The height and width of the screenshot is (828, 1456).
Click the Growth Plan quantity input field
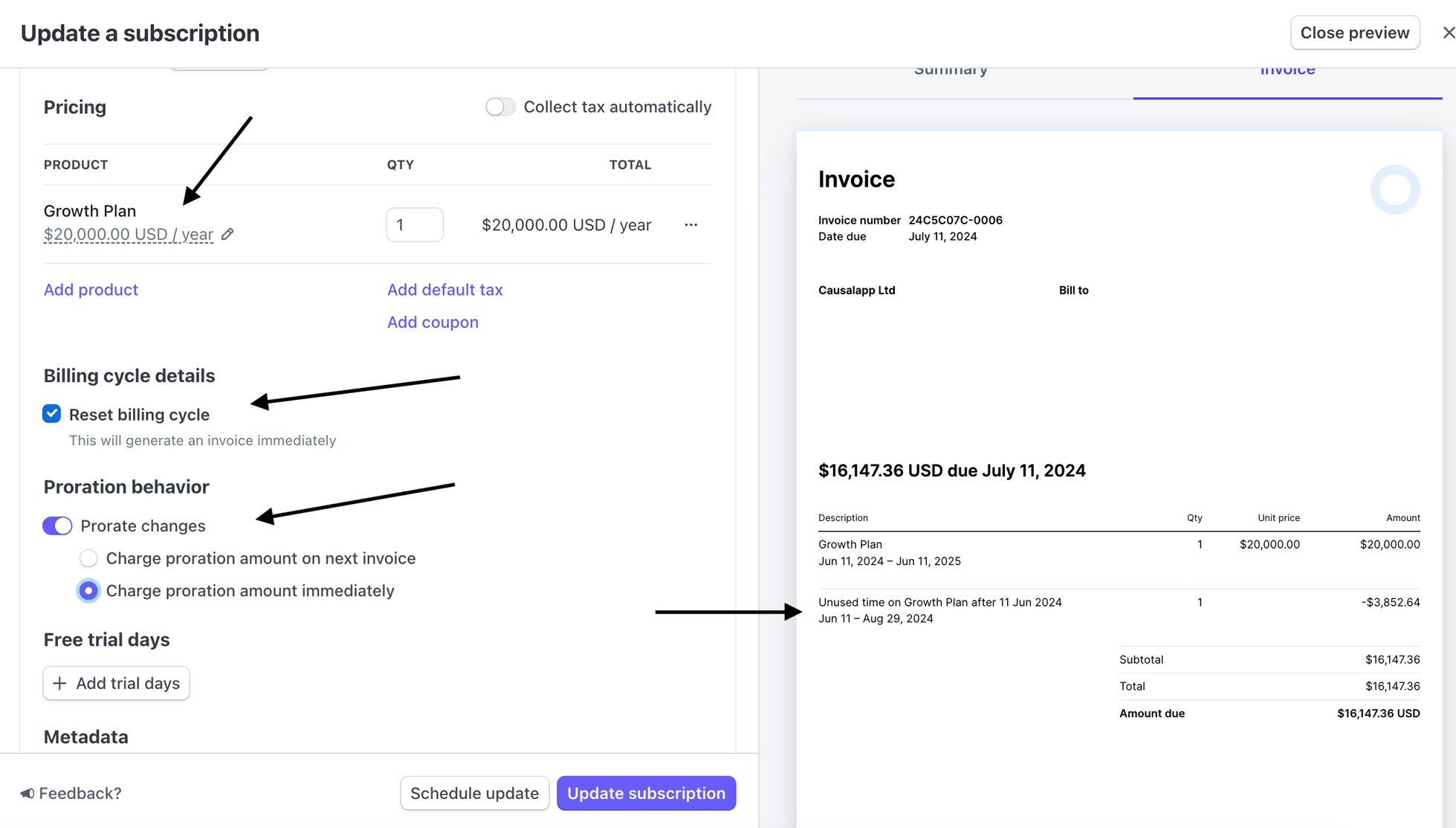pos(415,224)
